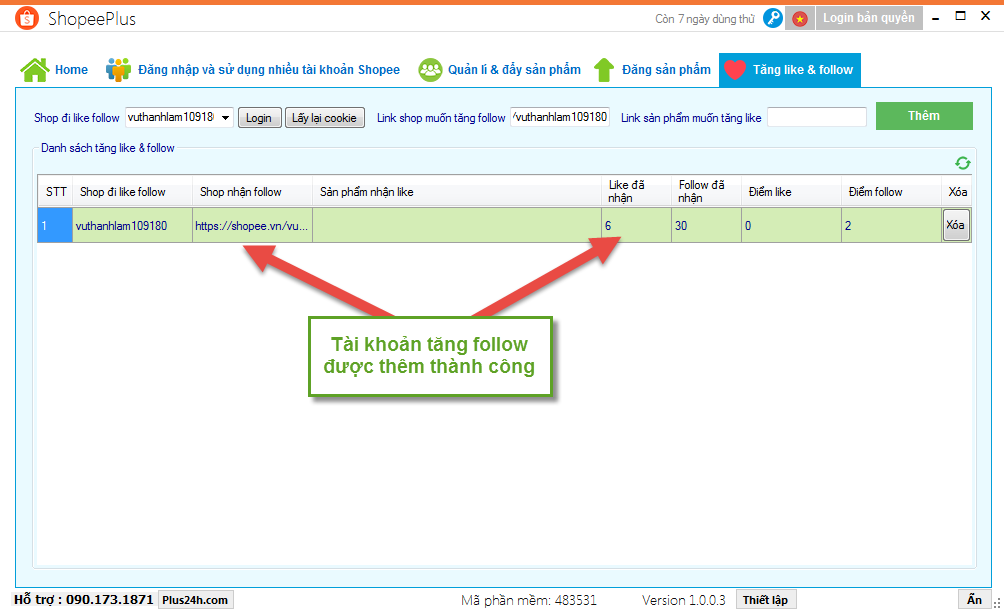Screen dimensions: 1004x612
Task: Select Điểm follow value 2 cell
Action: click(891, 225)
